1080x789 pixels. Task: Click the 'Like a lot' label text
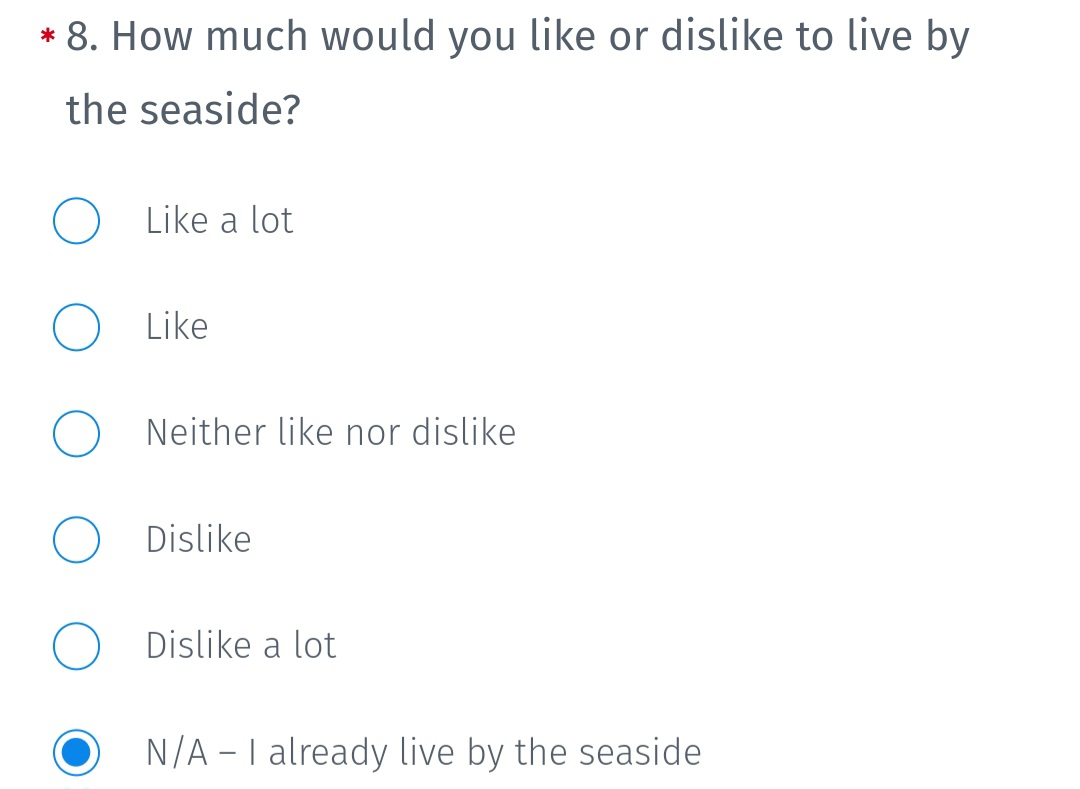(220, 221)
